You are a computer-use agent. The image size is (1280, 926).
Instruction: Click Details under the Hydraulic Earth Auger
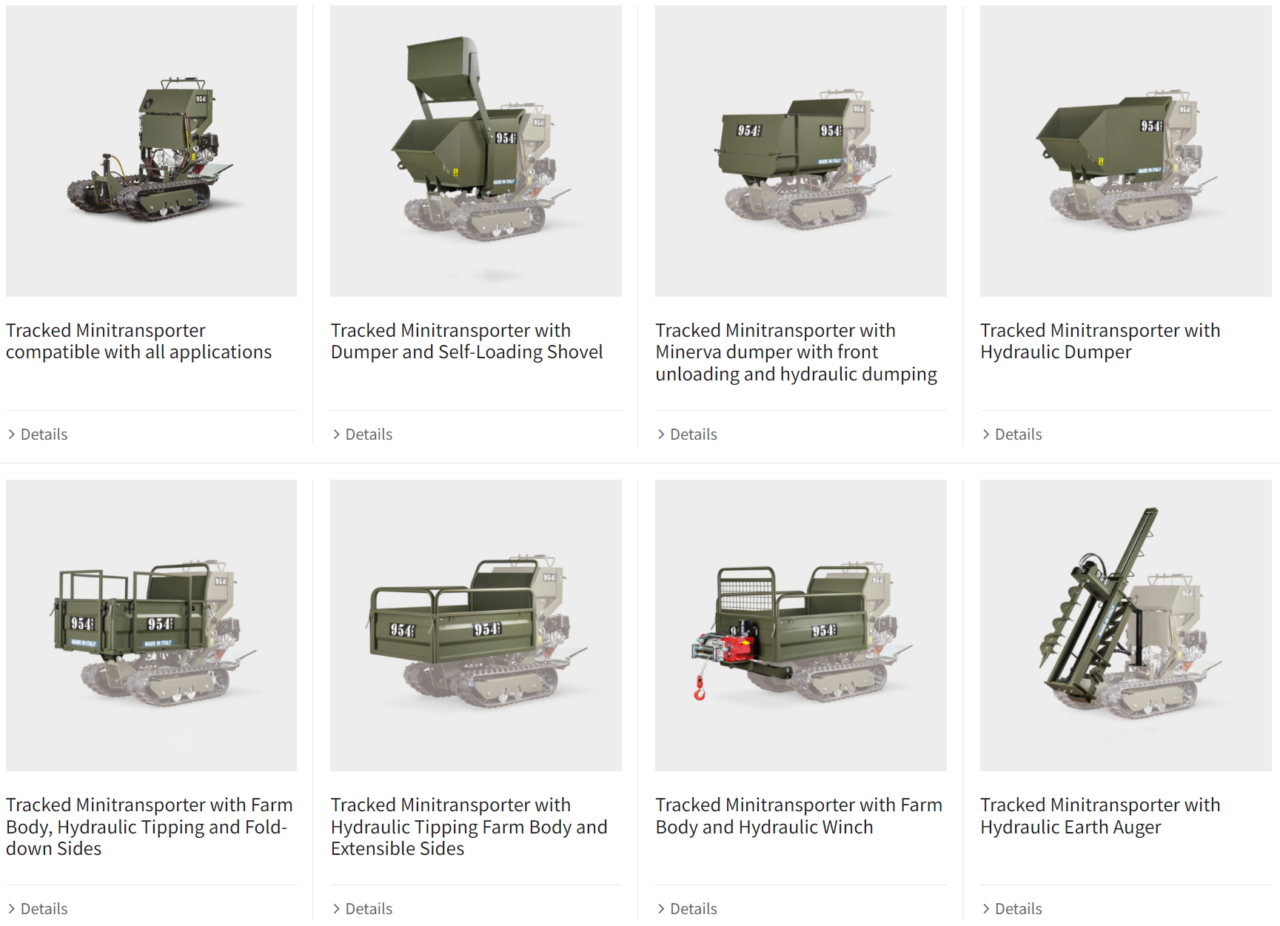(x=1012, y=908)
